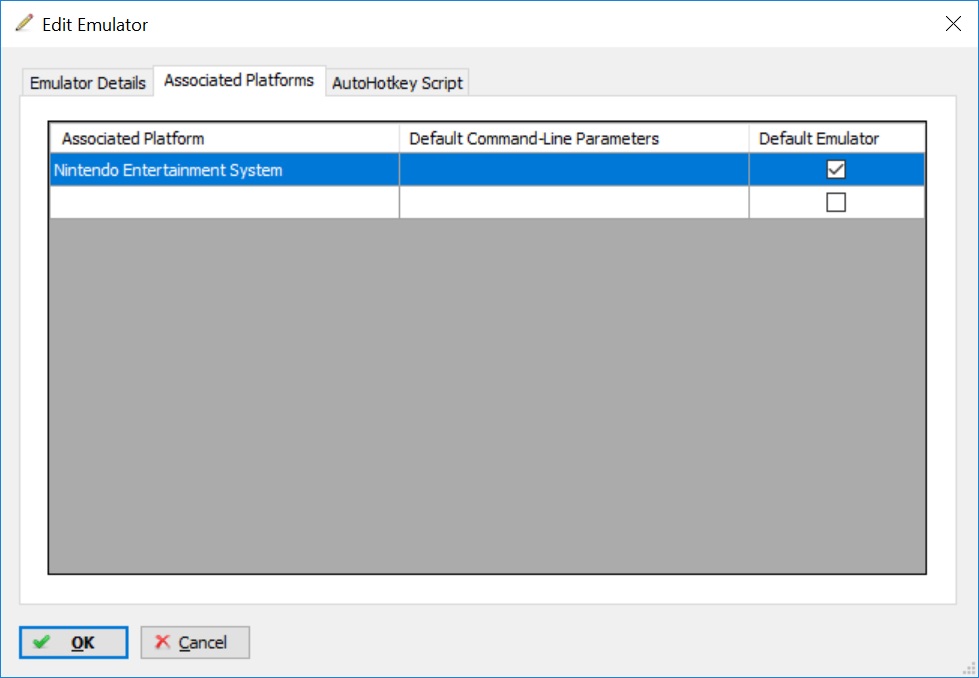The height and width of the screenshot is (678, 979).
Task: Confirm changes with the OK button
Action: pos(73,642)
